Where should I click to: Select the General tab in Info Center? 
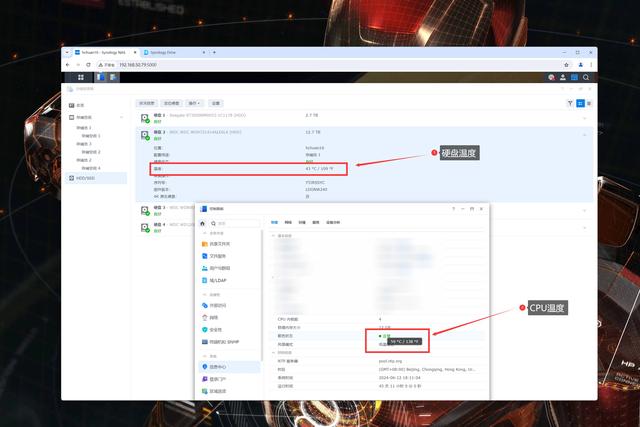pos(275,222)
